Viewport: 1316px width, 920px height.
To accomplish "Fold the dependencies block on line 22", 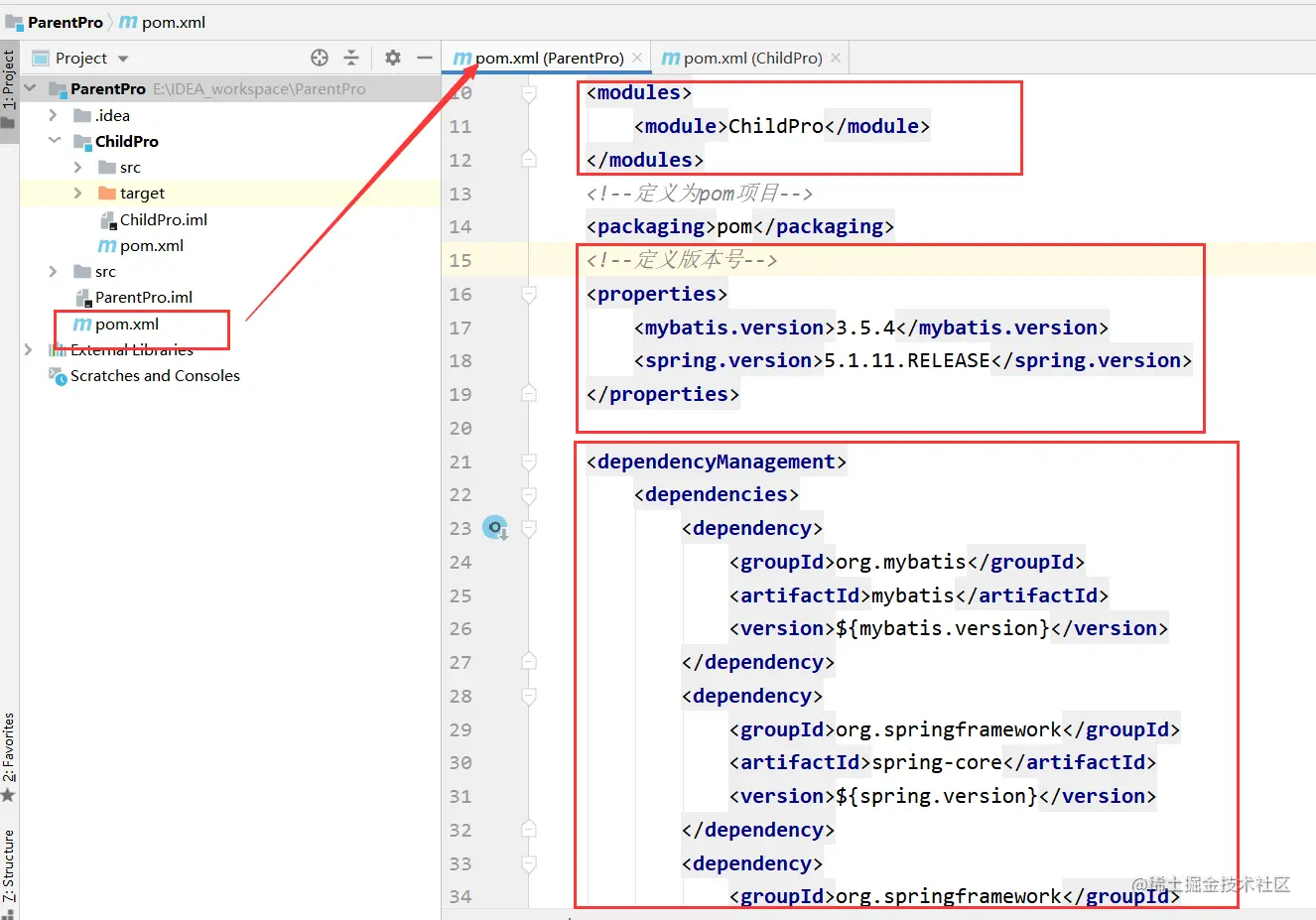I will [529, 494].
